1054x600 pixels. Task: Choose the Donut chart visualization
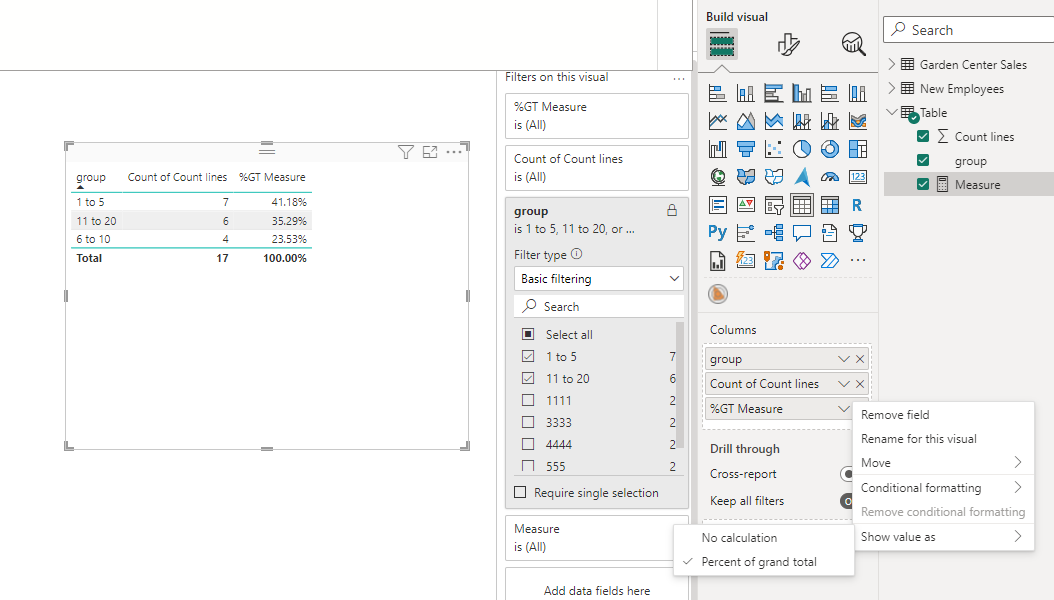829,148
